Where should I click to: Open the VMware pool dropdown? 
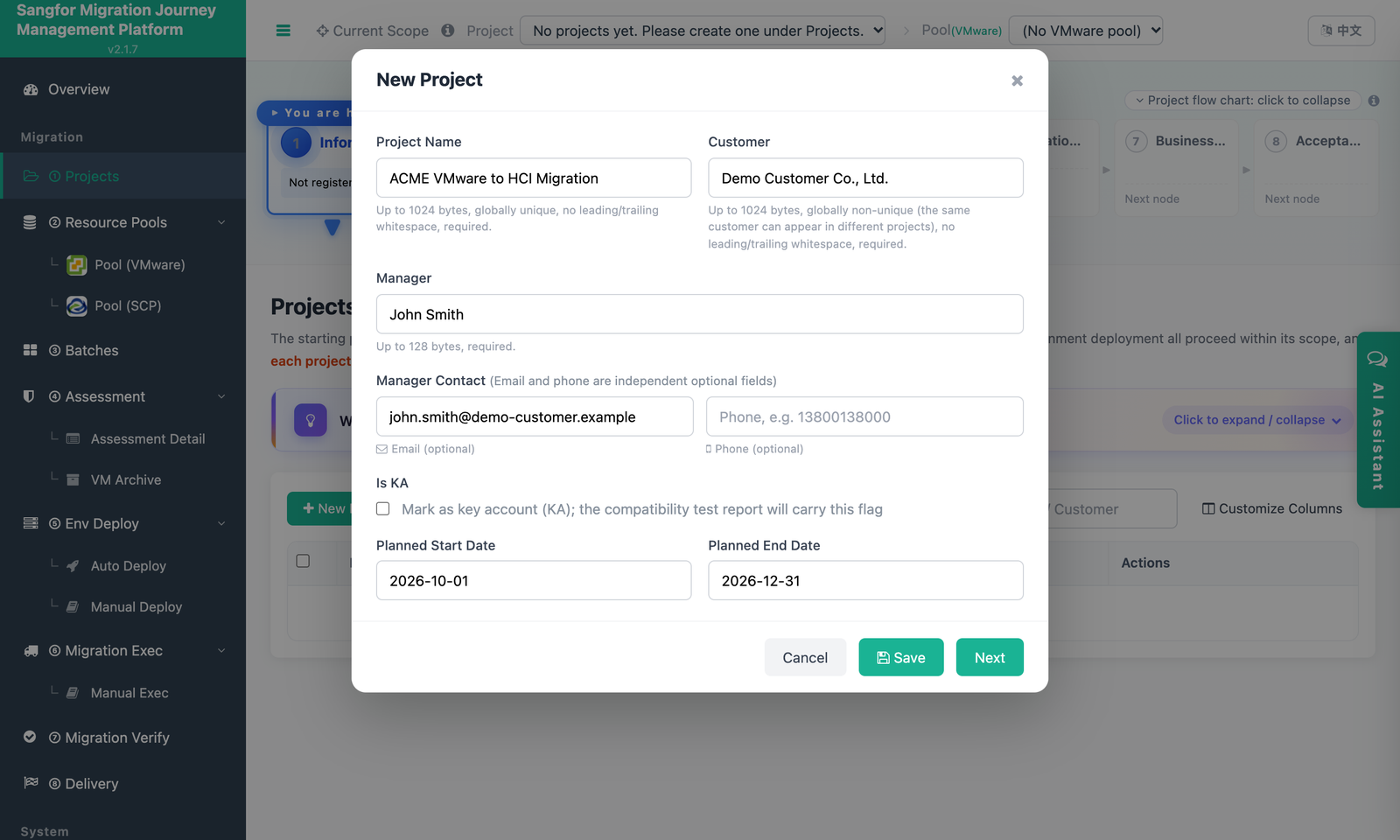pos(1086,31)
